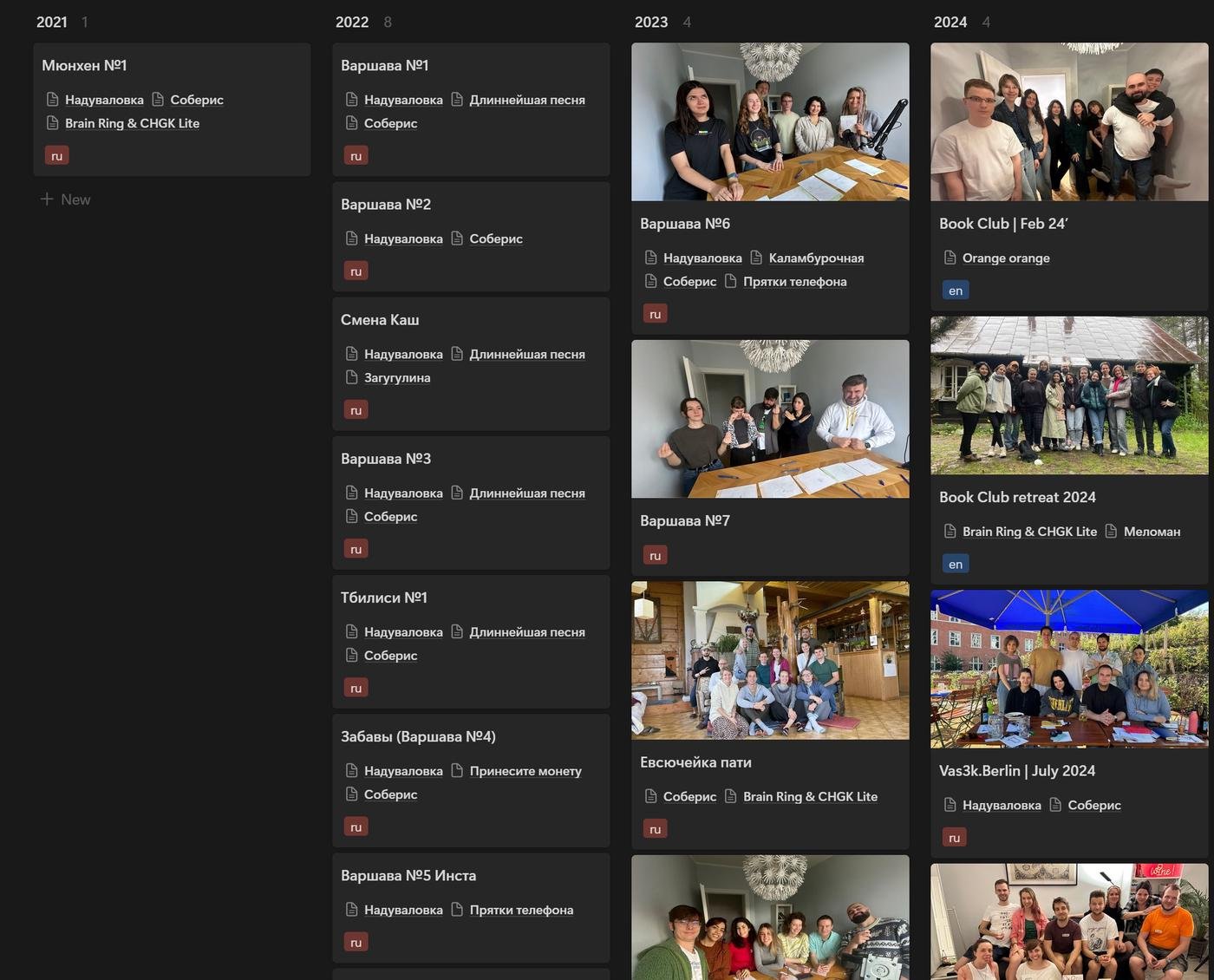This screenshot has height=980, width=1214.
Task: Open the Варшава №6 group photo
Action: [770, 122]
